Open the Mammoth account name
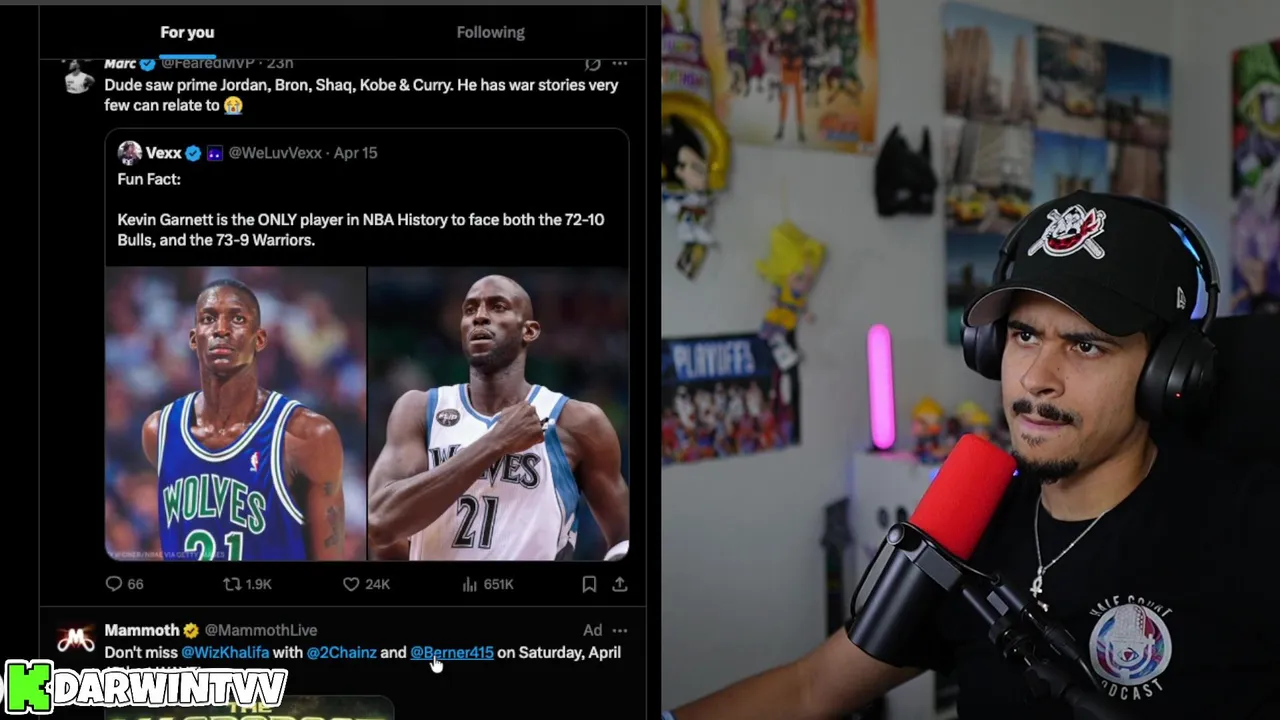 click(x=142, y=630)
